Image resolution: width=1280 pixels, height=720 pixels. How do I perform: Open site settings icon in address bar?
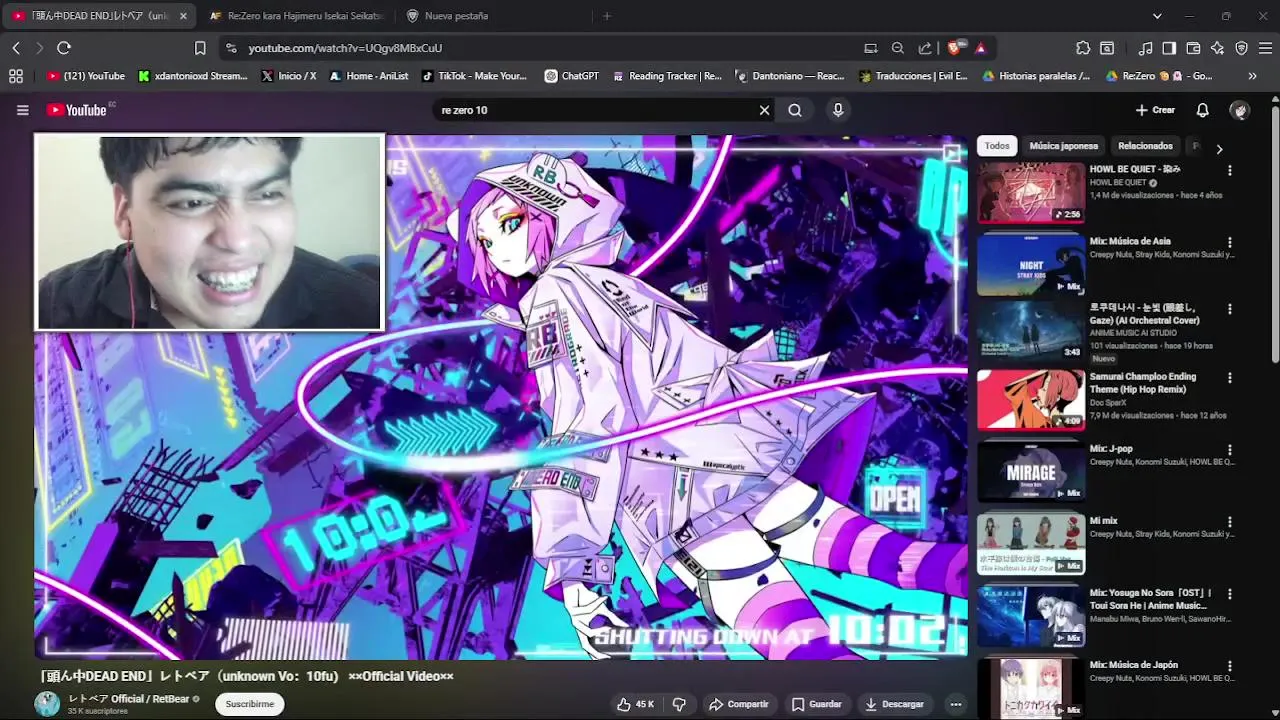231,48
